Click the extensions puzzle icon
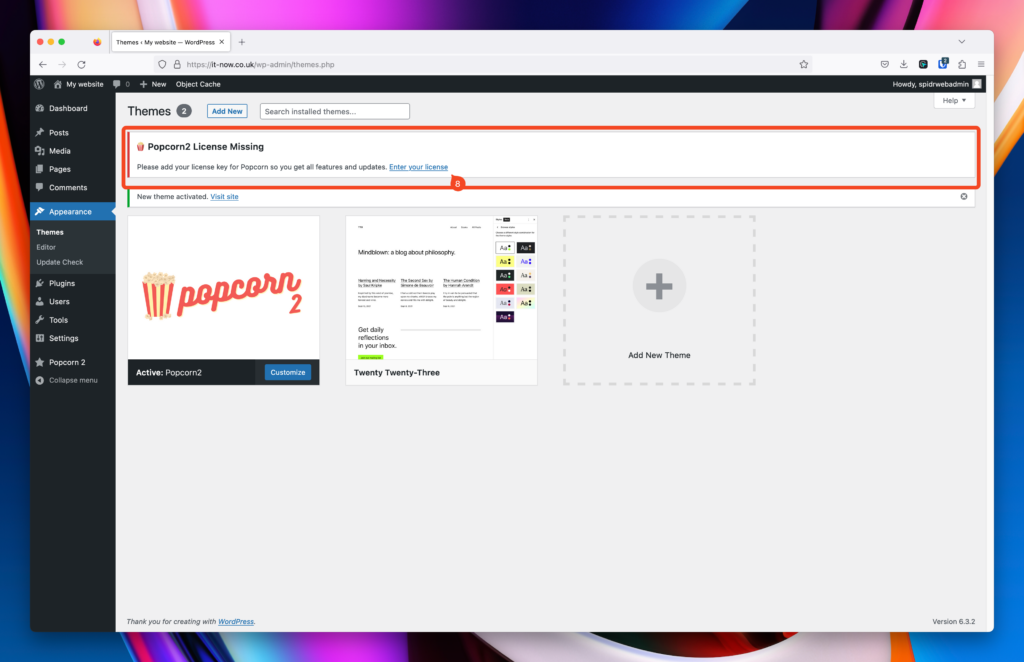Screen dimensions: 1024x662 (962, 64)
